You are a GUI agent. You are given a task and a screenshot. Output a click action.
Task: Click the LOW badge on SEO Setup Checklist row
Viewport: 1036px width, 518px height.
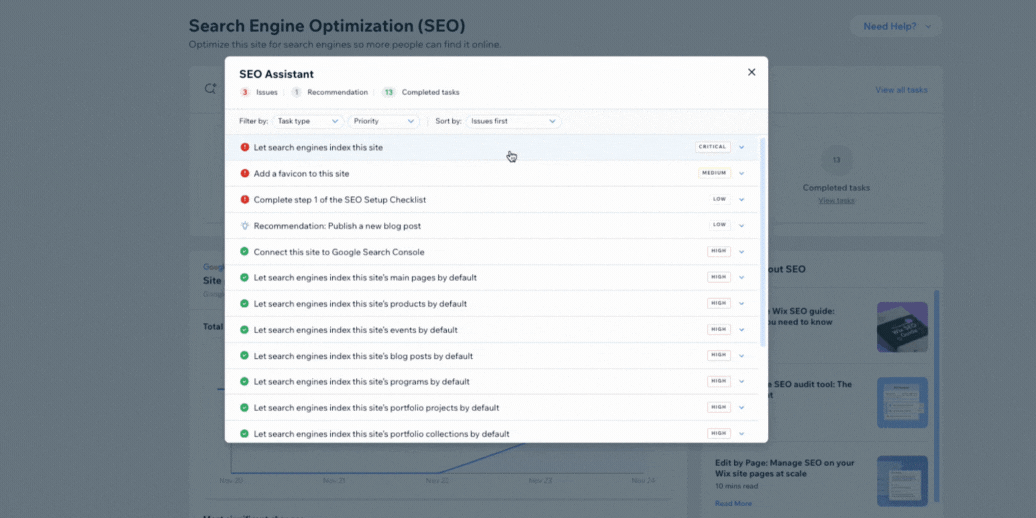720,199
